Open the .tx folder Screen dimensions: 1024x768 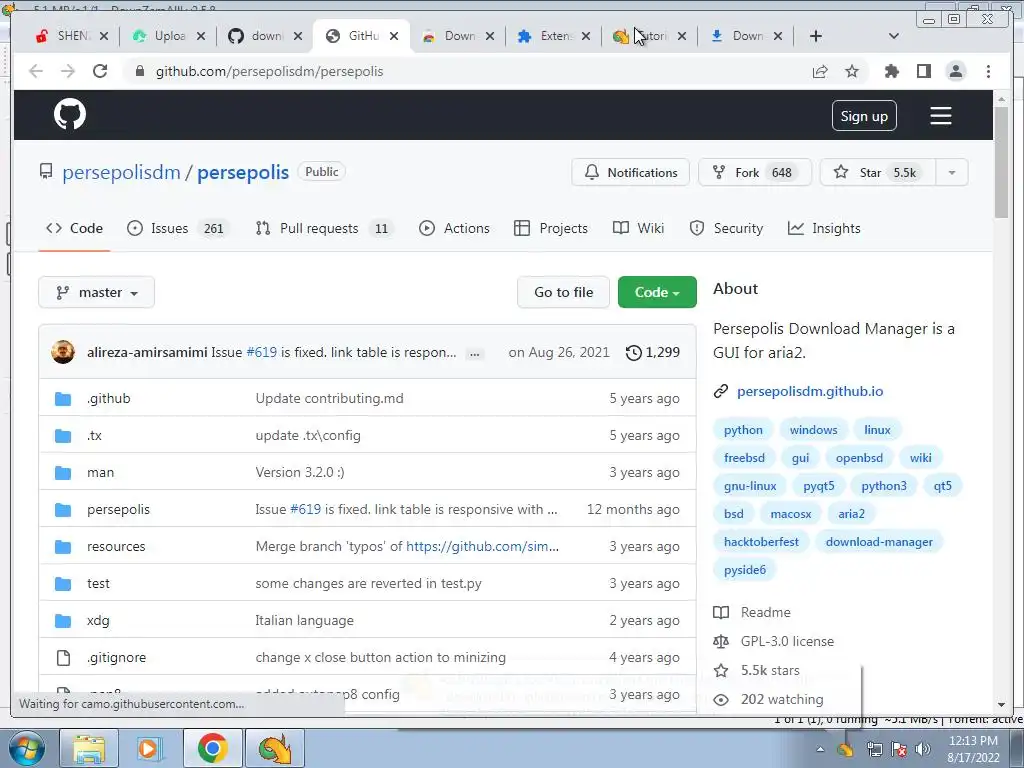tap(94, 436)
